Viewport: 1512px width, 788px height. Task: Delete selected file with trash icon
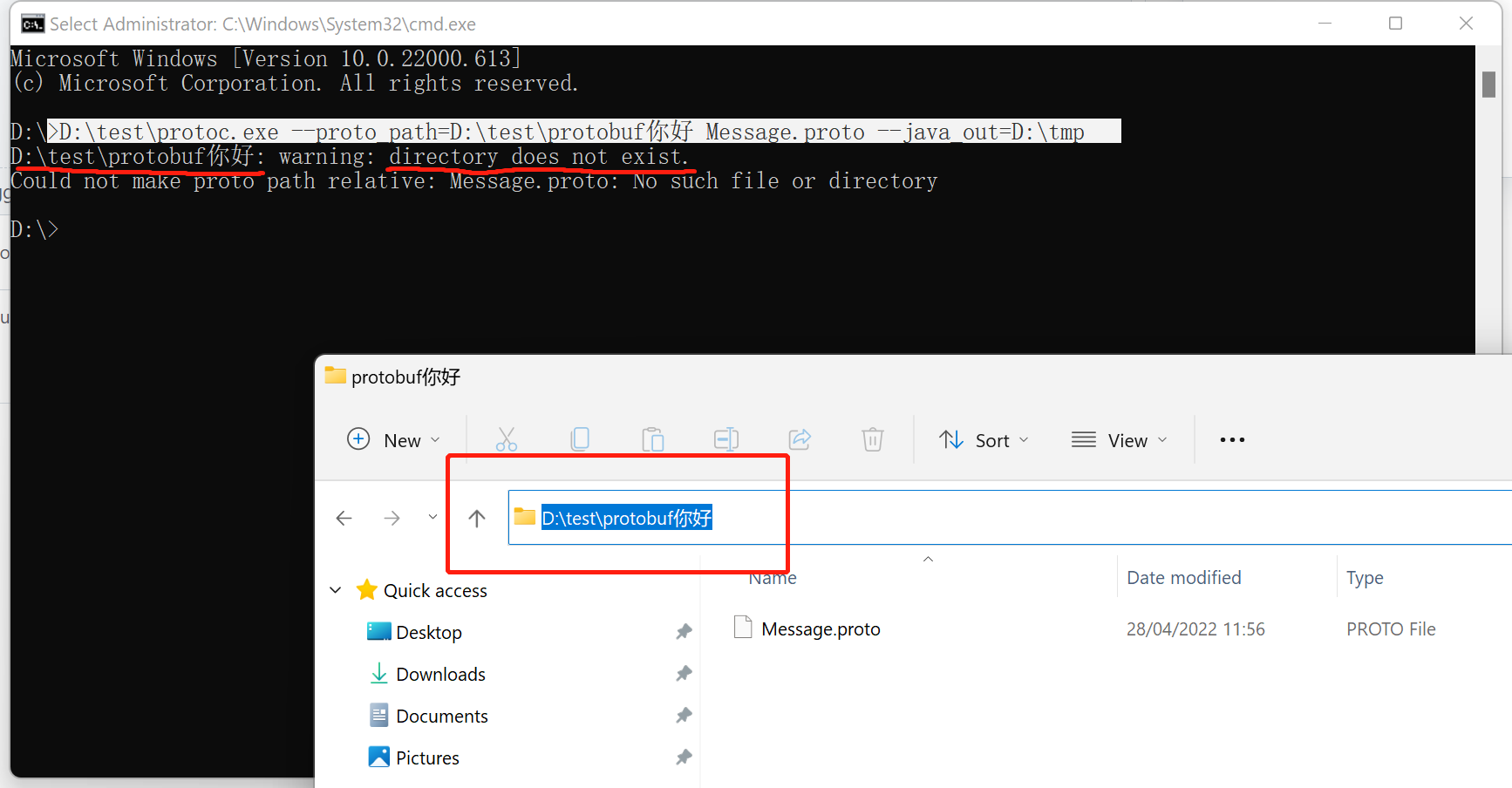(x=872, y=439)
